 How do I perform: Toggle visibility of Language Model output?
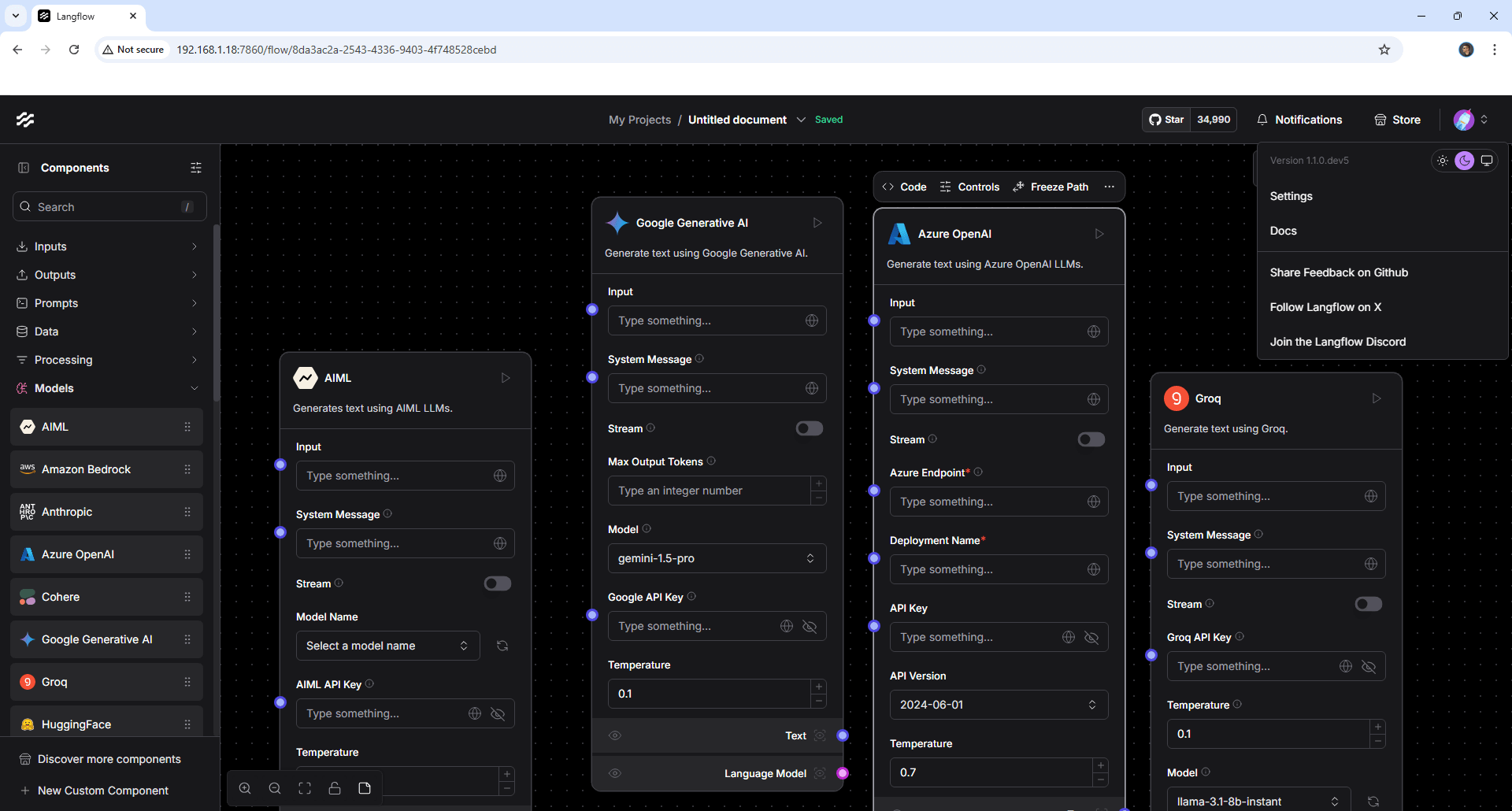point(615,773)
